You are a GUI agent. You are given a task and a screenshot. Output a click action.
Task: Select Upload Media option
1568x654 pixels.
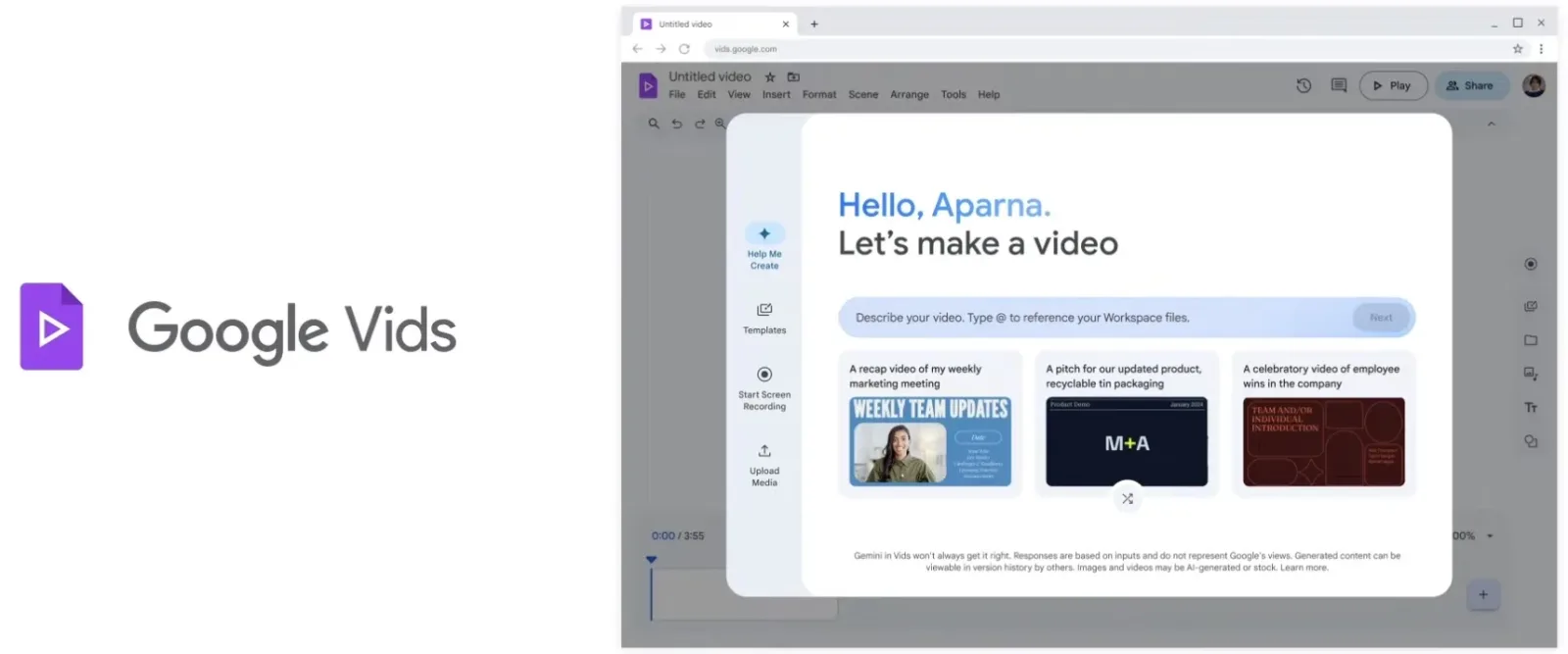point(764,465)
